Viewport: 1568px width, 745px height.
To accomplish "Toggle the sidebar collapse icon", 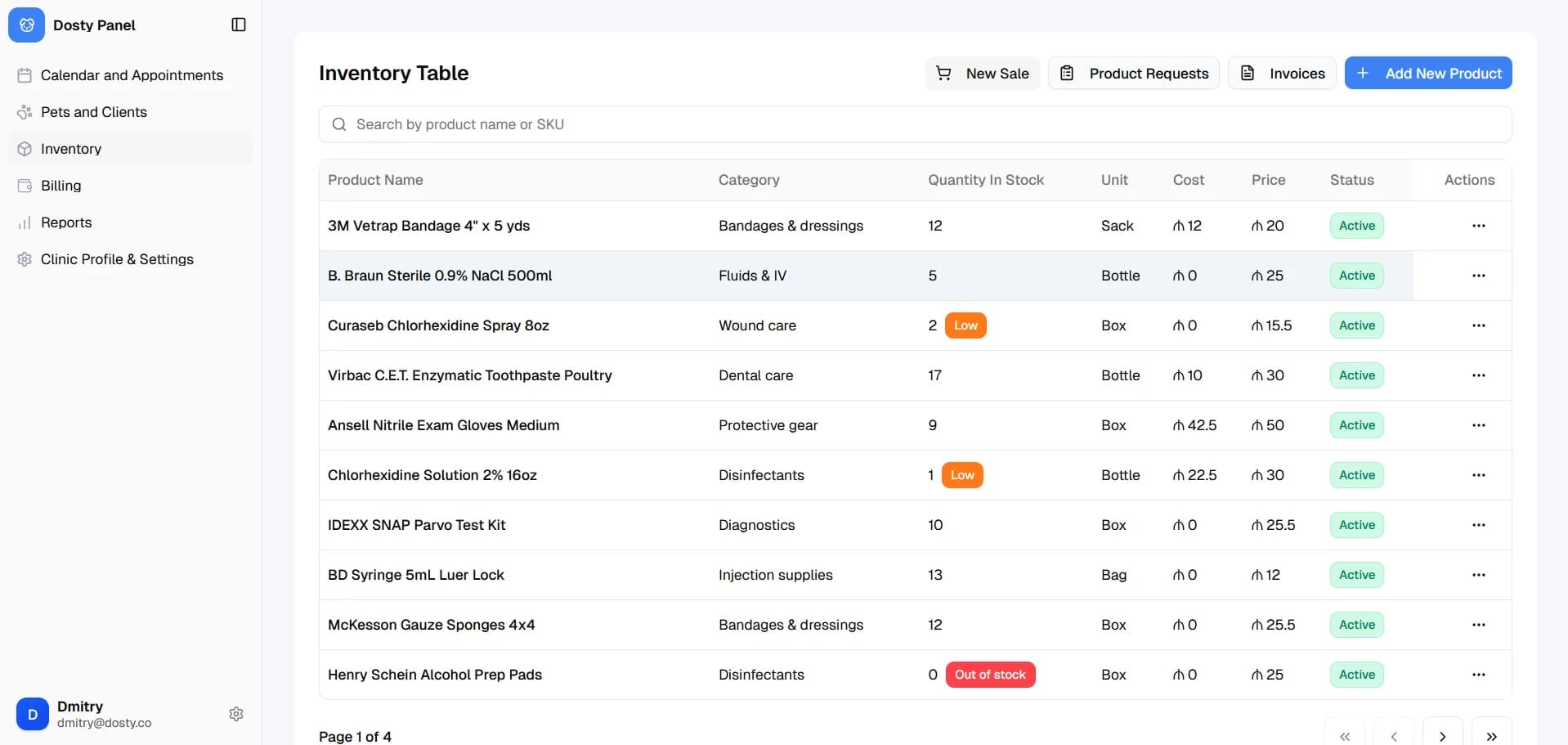I will [239, 25].
